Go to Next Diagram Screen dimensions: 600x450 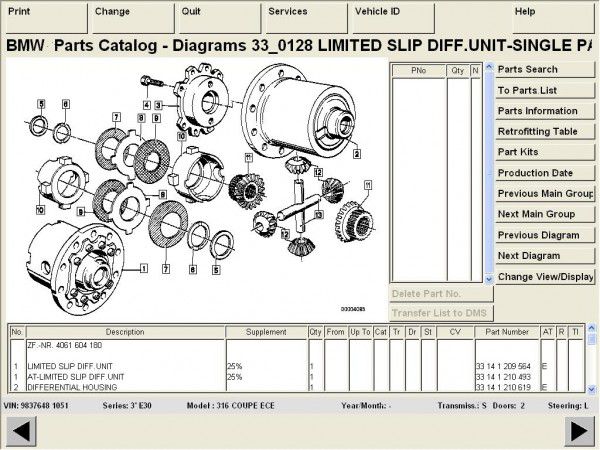pyautogui.click(x=545, y=256)
